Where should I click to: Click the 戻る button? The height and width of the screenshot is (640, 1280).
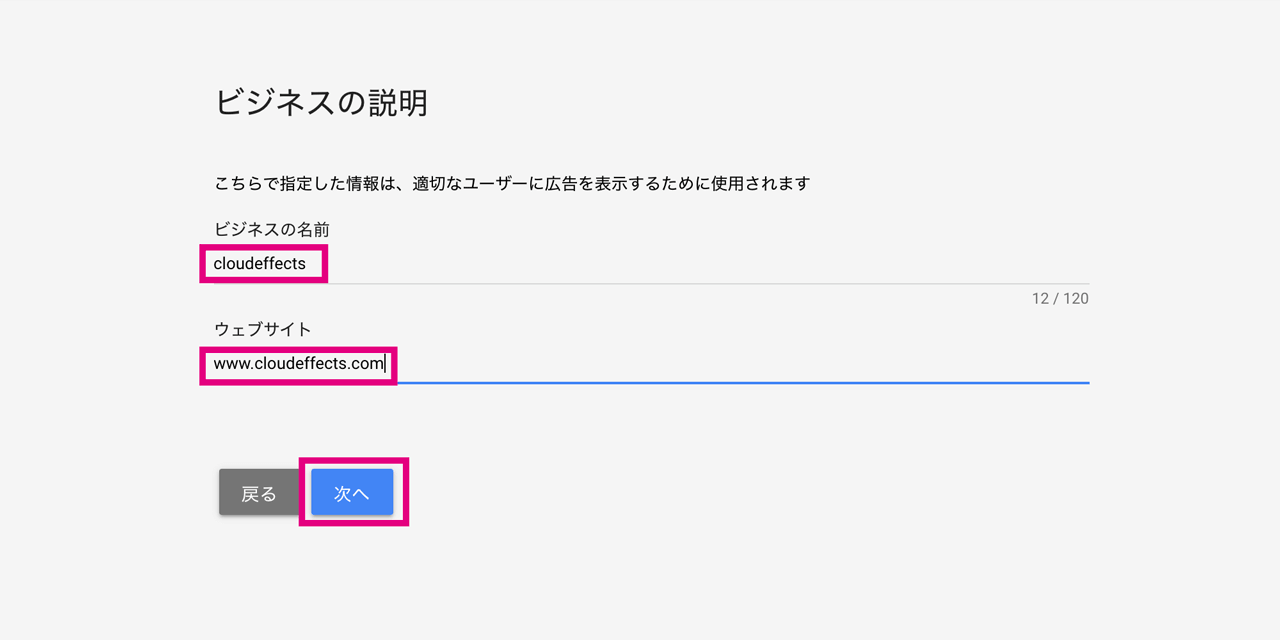pos(259,493)
